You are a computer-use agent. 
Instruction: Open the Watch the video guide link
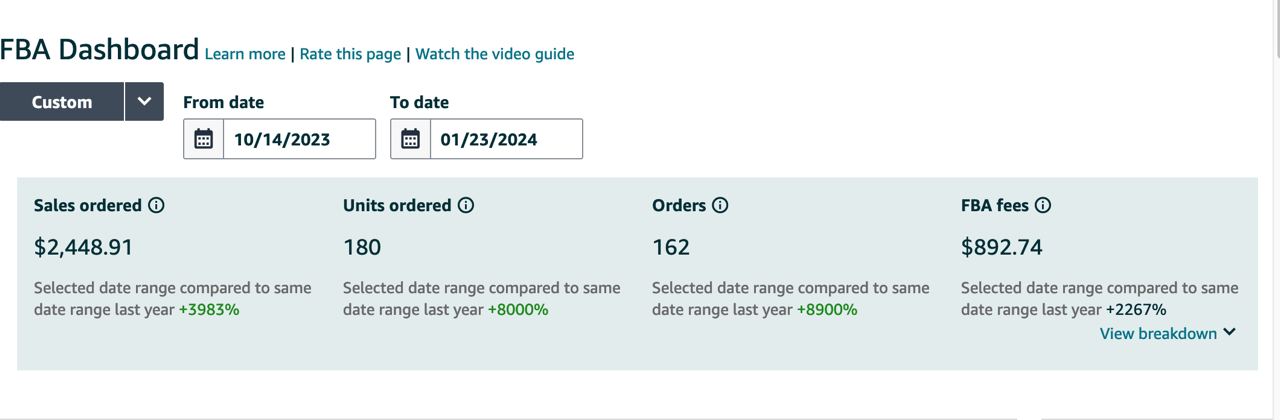[495, 54]
